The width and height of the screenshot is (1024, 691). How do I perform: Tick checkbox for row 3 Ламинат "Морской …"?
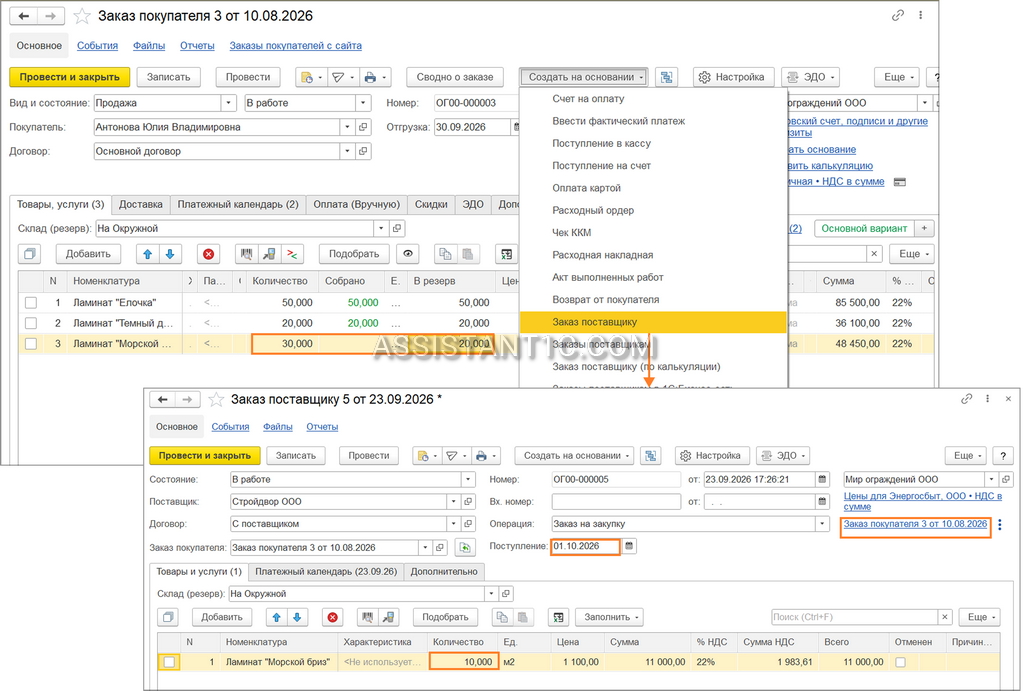point(31,344)
